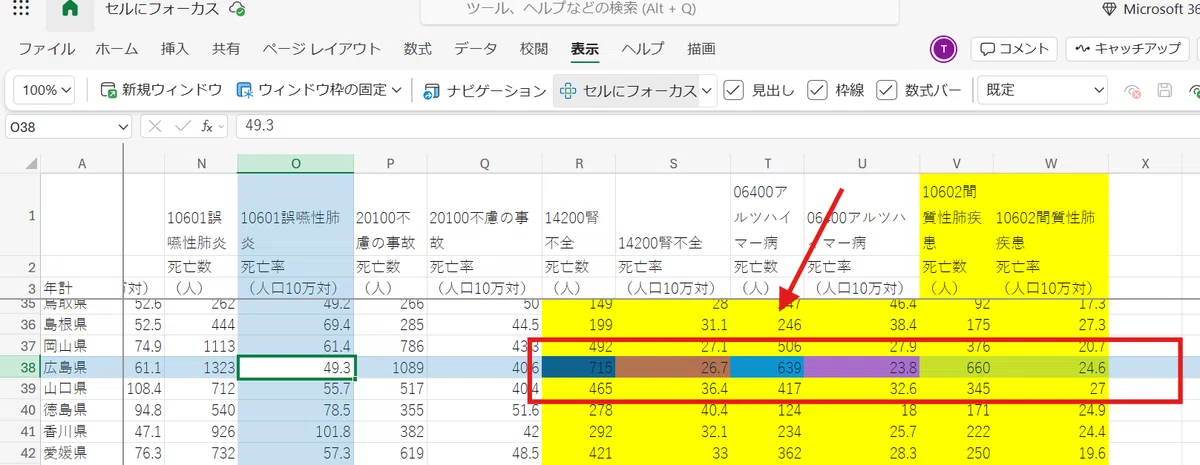
Task: Click the confirm checkmark in formula bar
Action: [x=182, y=126]
